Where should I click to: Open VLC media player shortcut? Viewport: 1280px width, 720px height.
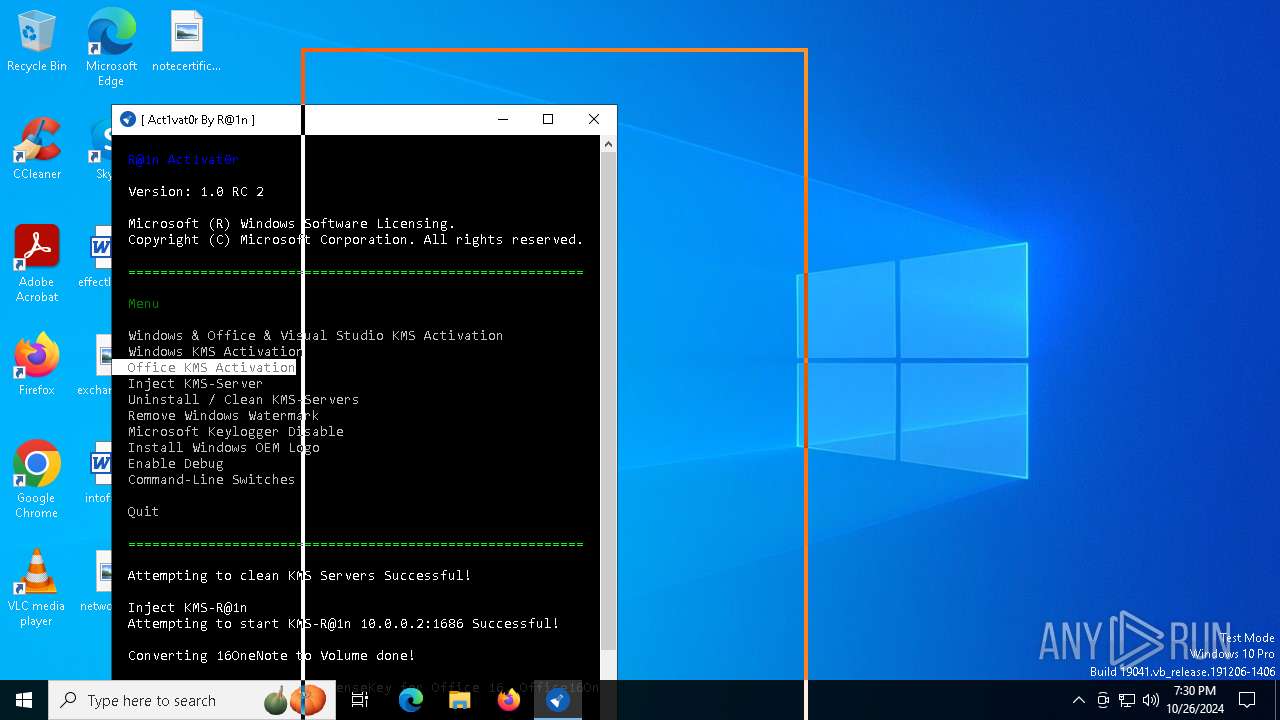[37, 588]
